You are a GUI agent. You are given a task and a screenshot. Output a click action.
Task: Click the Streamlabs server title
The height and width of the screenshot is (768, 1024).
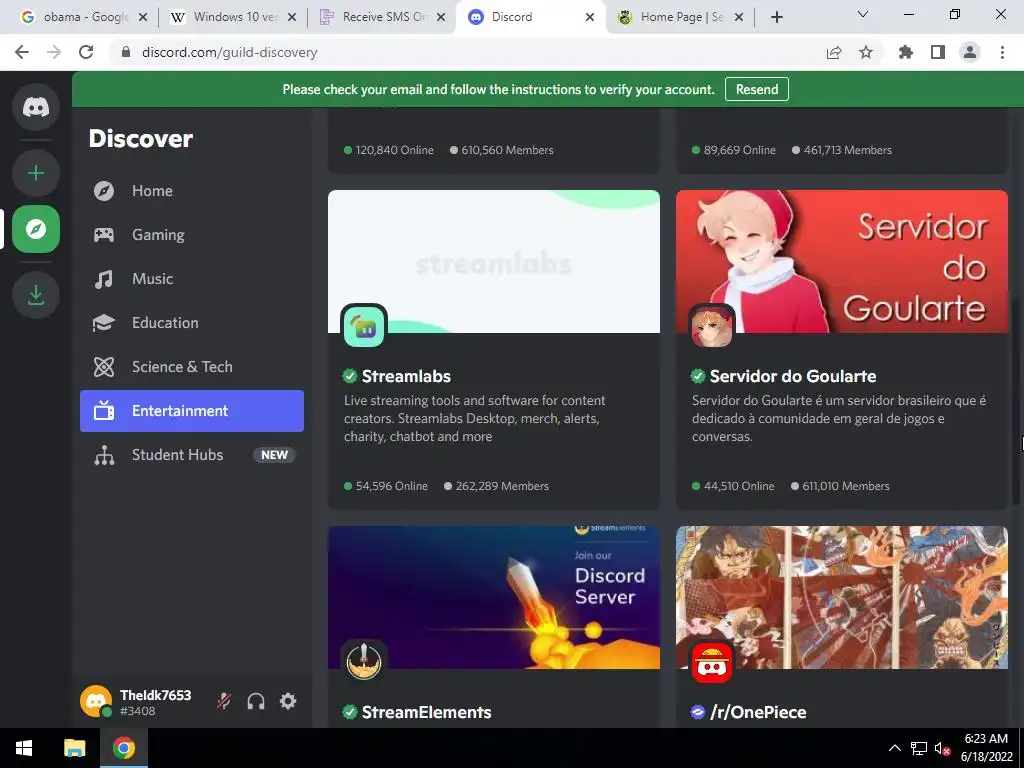pyautogui.click(x=406, y=376)
